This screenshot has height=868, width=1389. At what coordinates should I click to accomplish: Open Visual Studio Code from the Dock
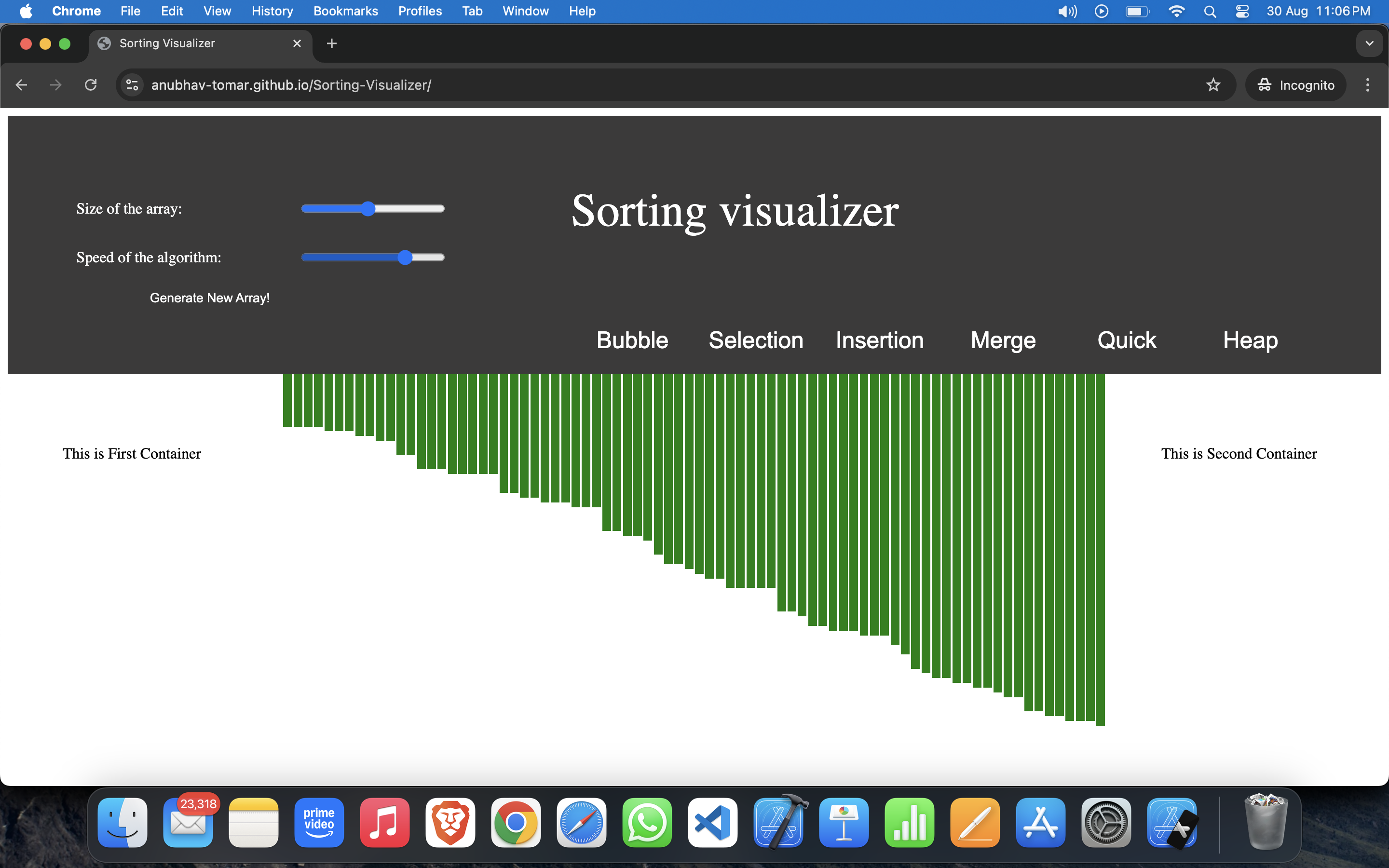[712, 823]
